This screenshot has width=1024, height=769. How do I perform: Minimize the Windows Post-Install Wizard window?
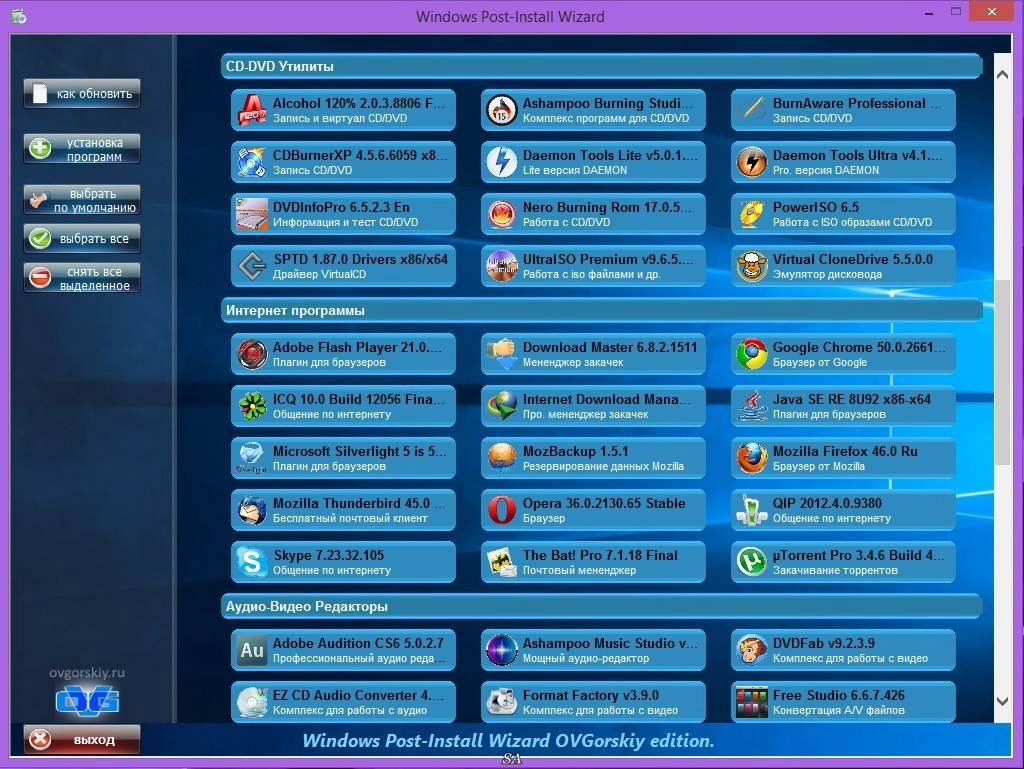point(929,13)
